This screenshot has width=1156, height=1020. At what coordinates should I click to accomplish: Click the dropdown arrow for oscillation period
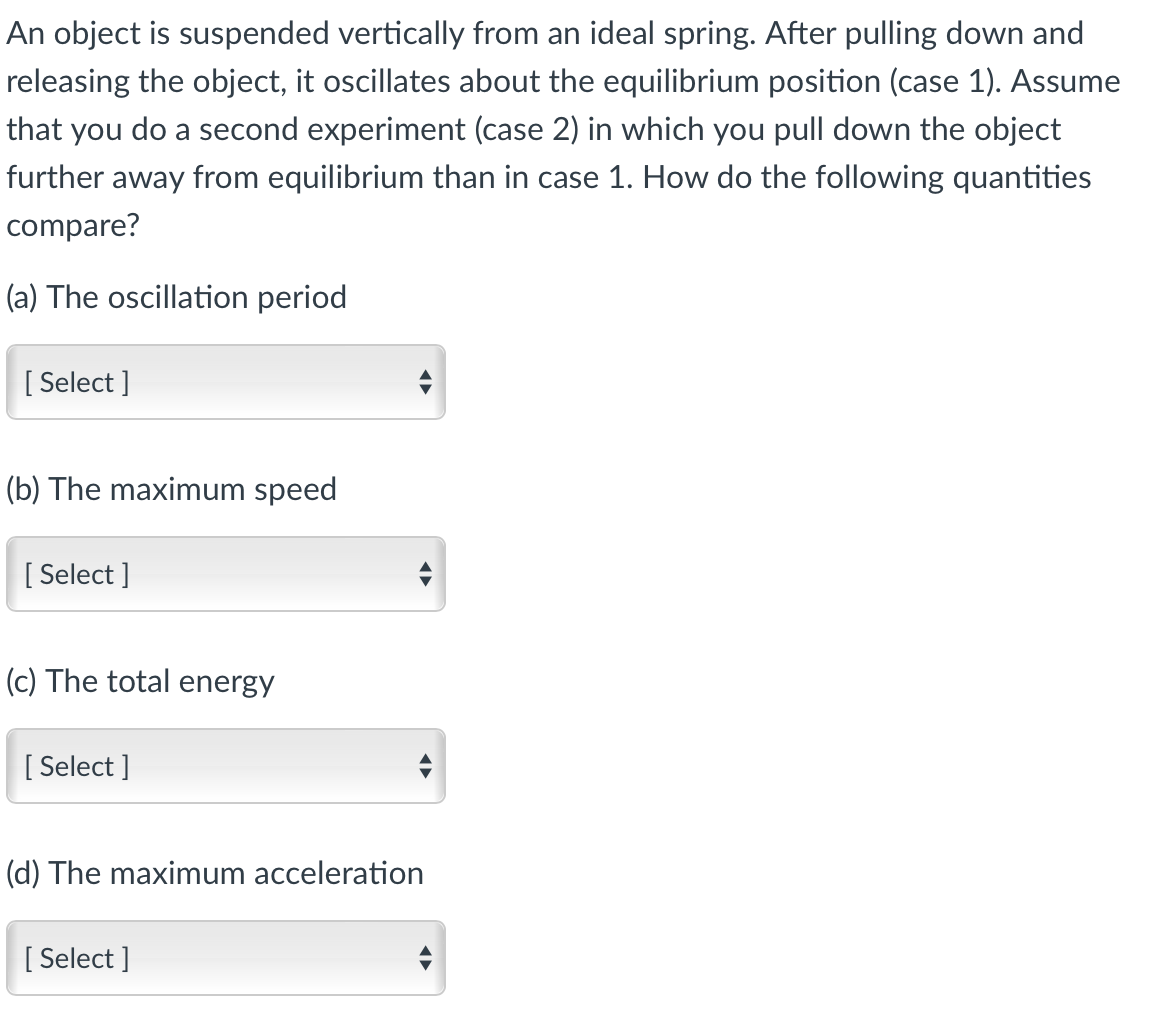(x=425, y=382)
